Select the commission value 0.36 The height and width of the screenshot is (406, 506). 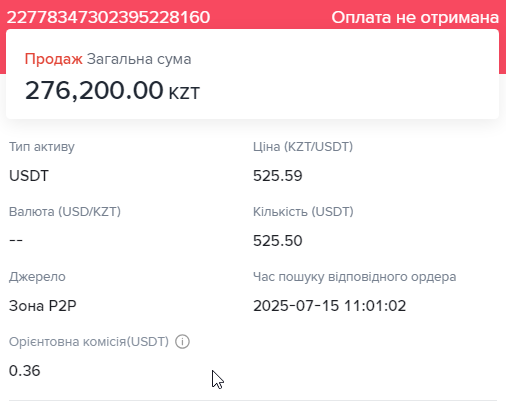click(24, 371)
